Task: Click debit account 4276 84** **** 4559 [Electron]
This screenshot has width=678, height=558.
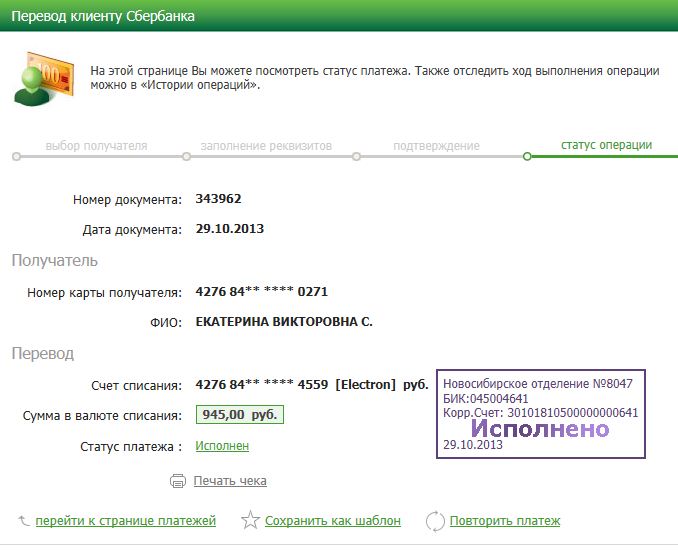Action: 296,385
